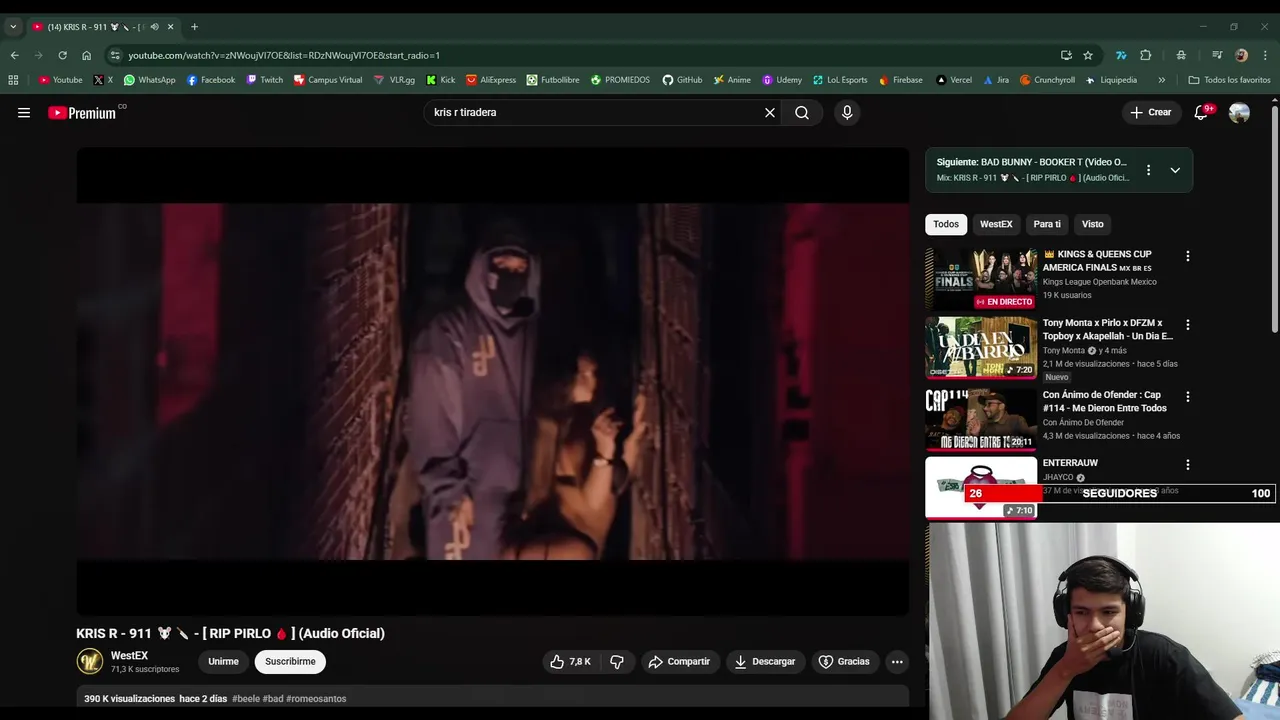Image resolution: width=1280 pixels, height=720 pixels.
Task: Open new browser tab with plus
Action: [194, 27]
